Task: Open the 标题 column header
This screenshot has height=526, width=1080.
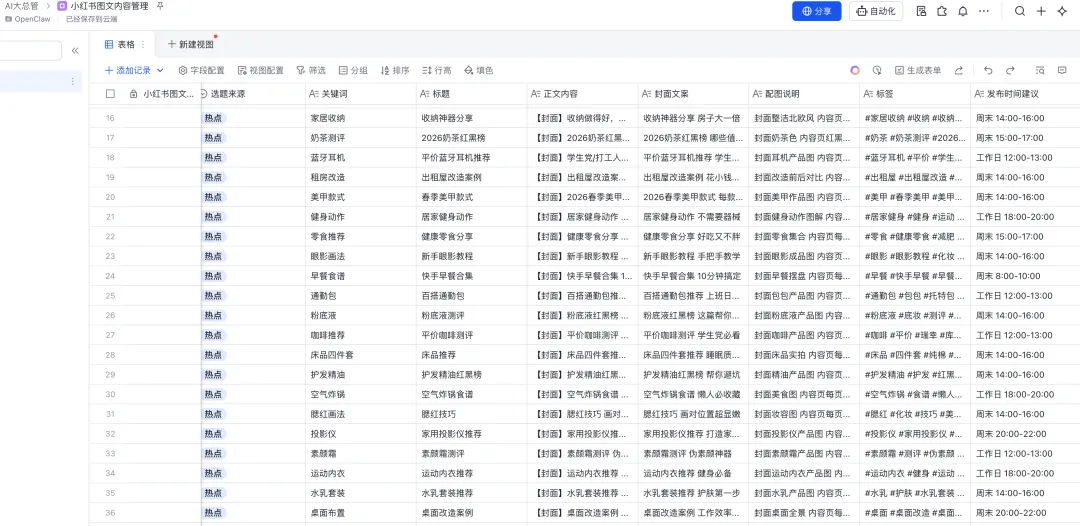Action: click(x=472, y=94)
